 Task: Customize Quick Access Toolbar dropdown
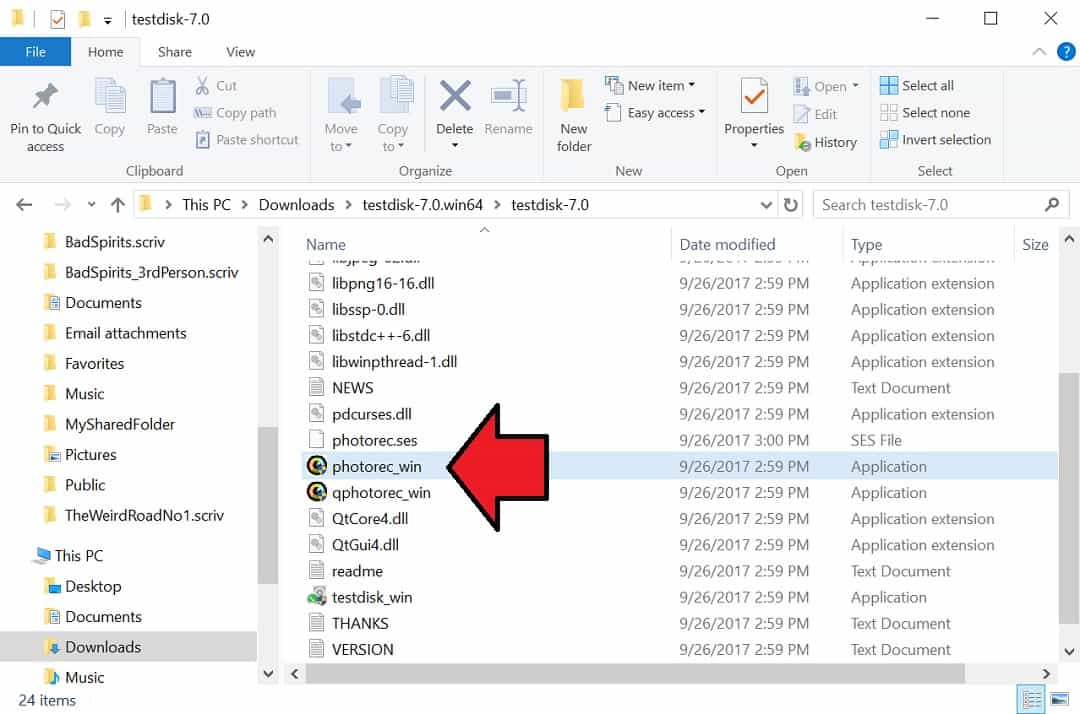point(107,21)
